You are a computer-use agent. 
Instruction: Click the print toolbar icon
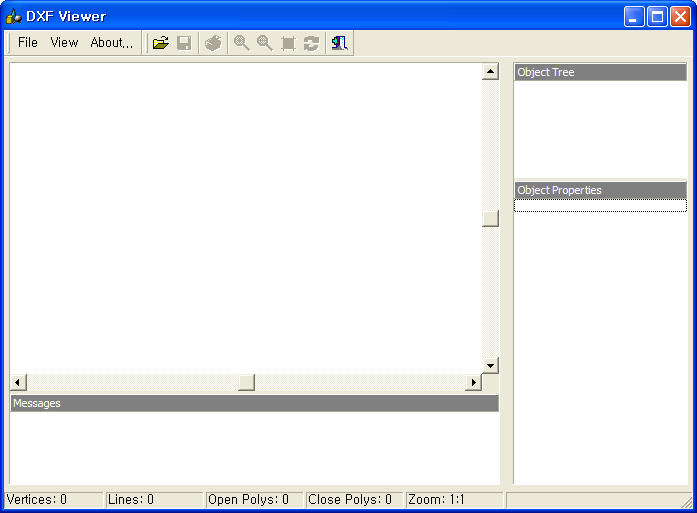213,43
